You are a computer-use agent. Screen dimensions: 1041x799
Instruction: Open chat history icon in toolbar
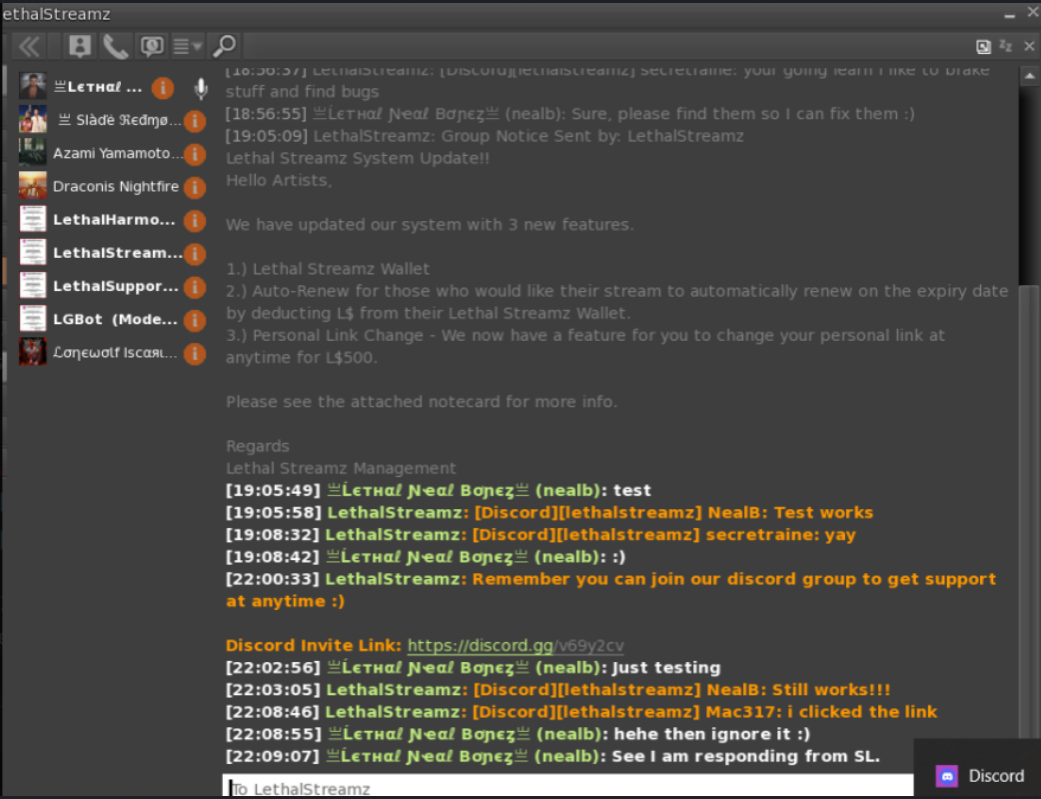pos(152,46)
